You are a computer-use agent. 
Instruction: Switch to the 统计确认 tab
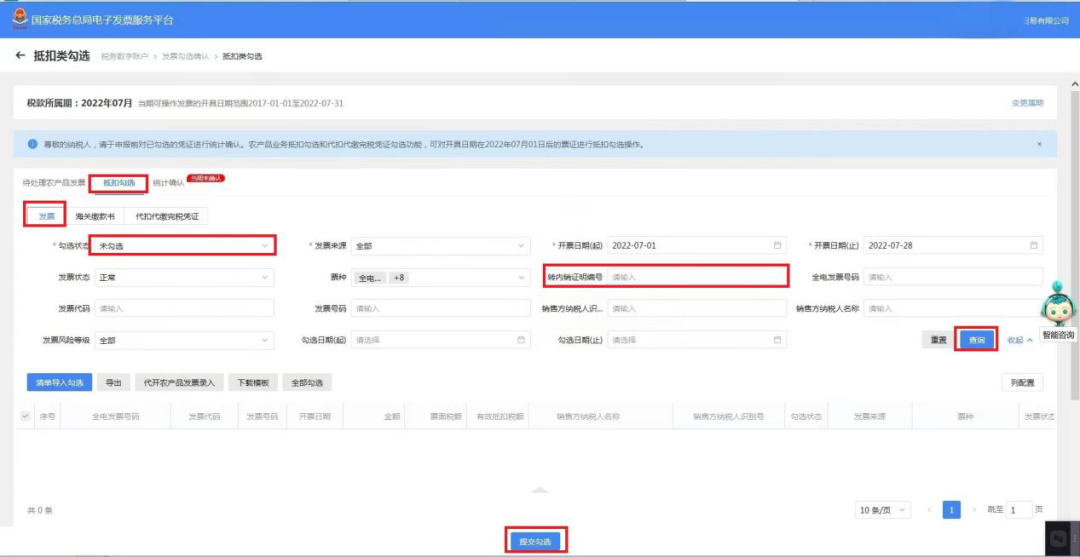pos(168,183)
